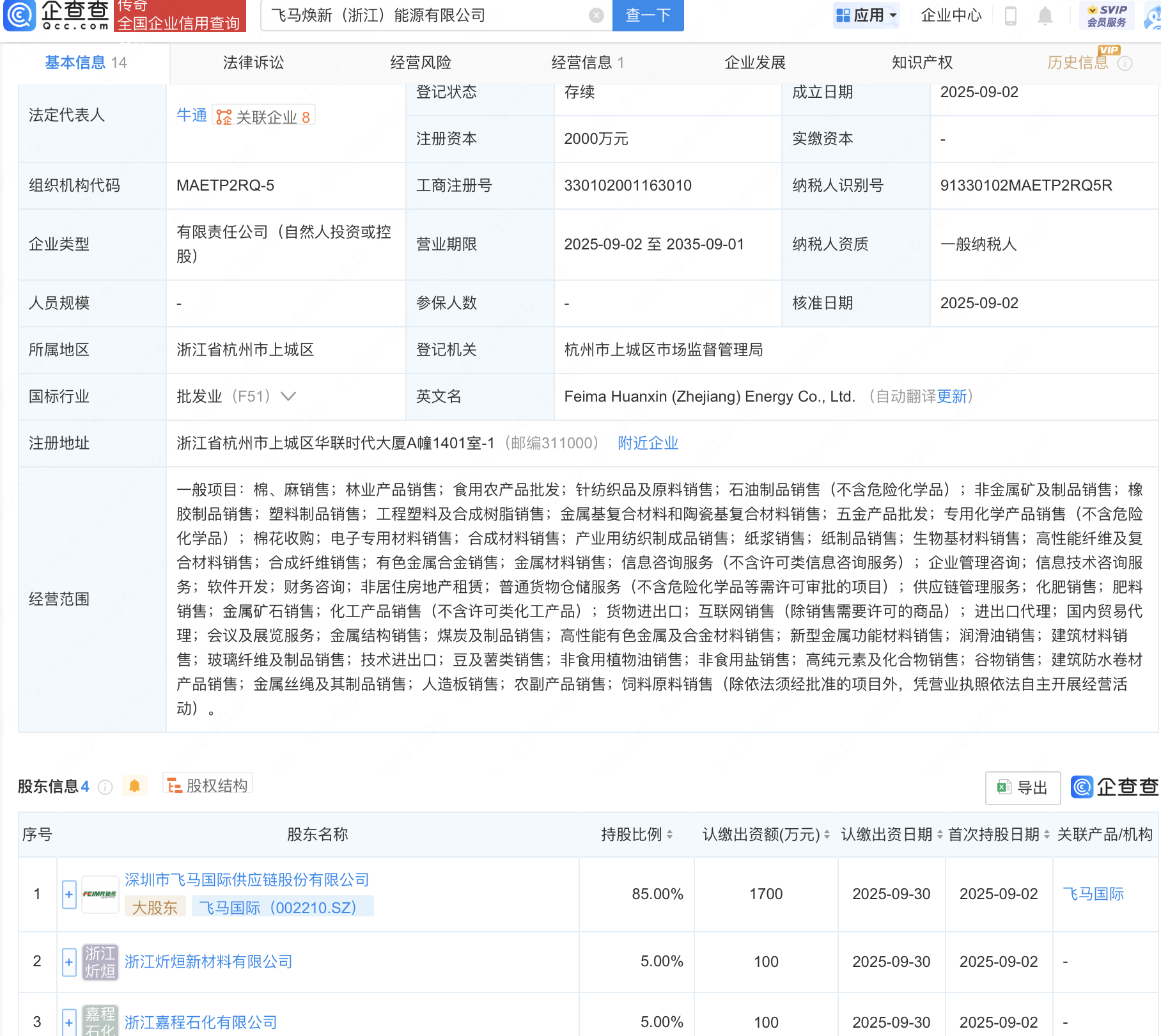Switch to 知识产权 tab
Screen dimensions: 1161x1036
923,63
